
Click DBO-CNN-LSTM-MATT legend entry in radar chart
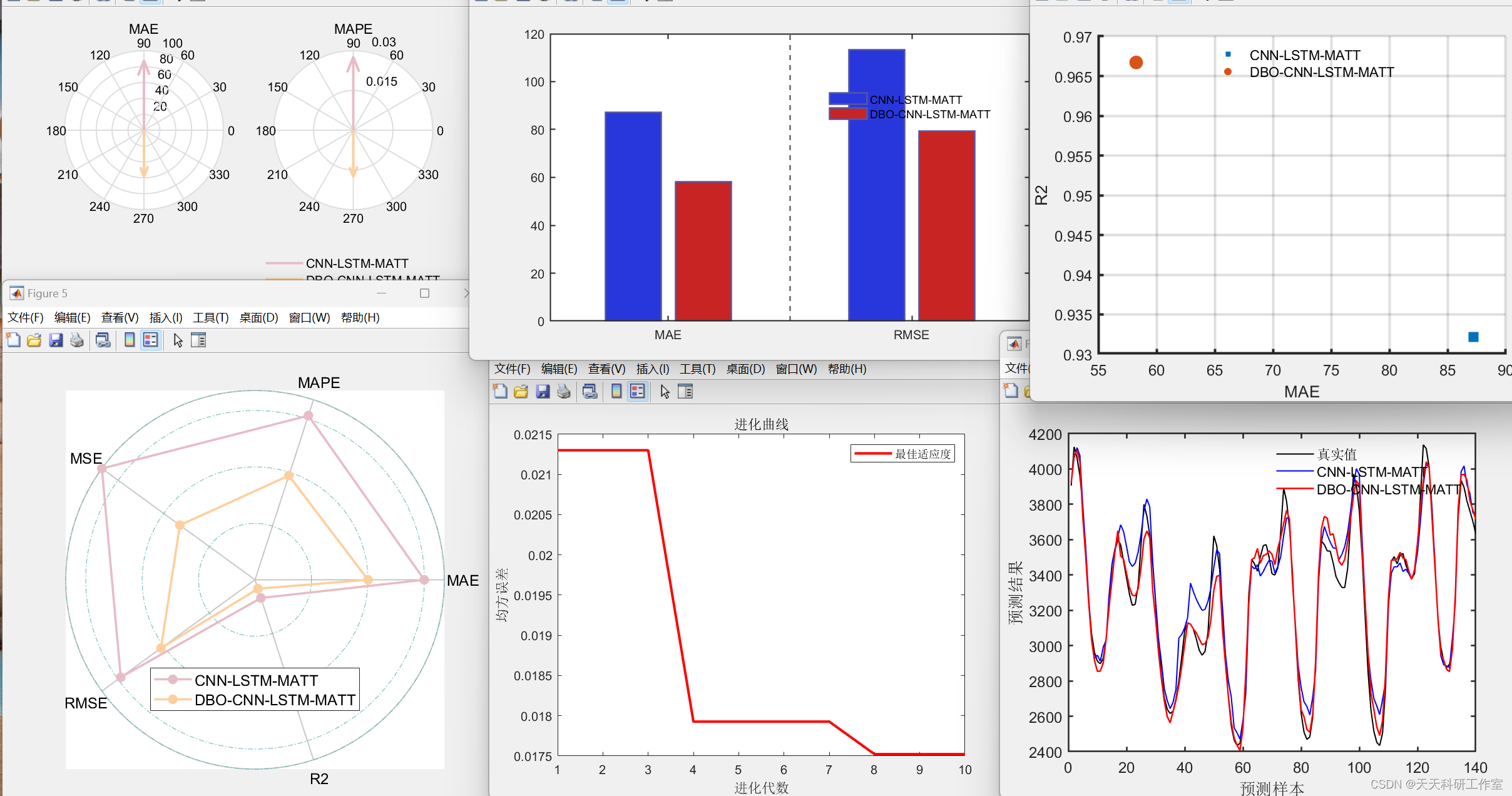coord(255,700)
